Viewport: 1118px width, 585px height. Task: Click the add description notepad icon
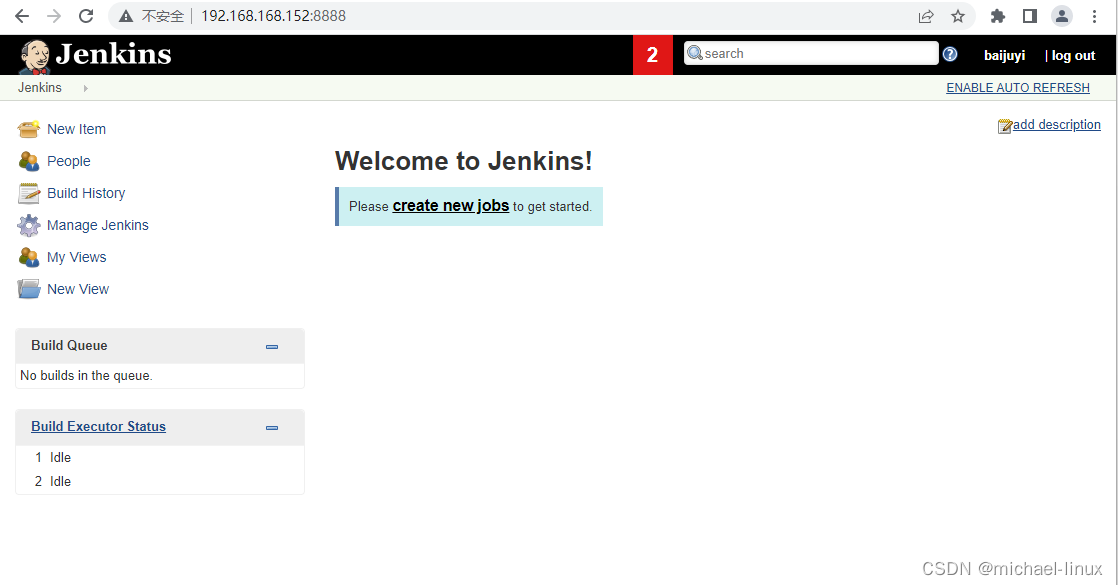pyautogui.click(x=1005, y=126)
